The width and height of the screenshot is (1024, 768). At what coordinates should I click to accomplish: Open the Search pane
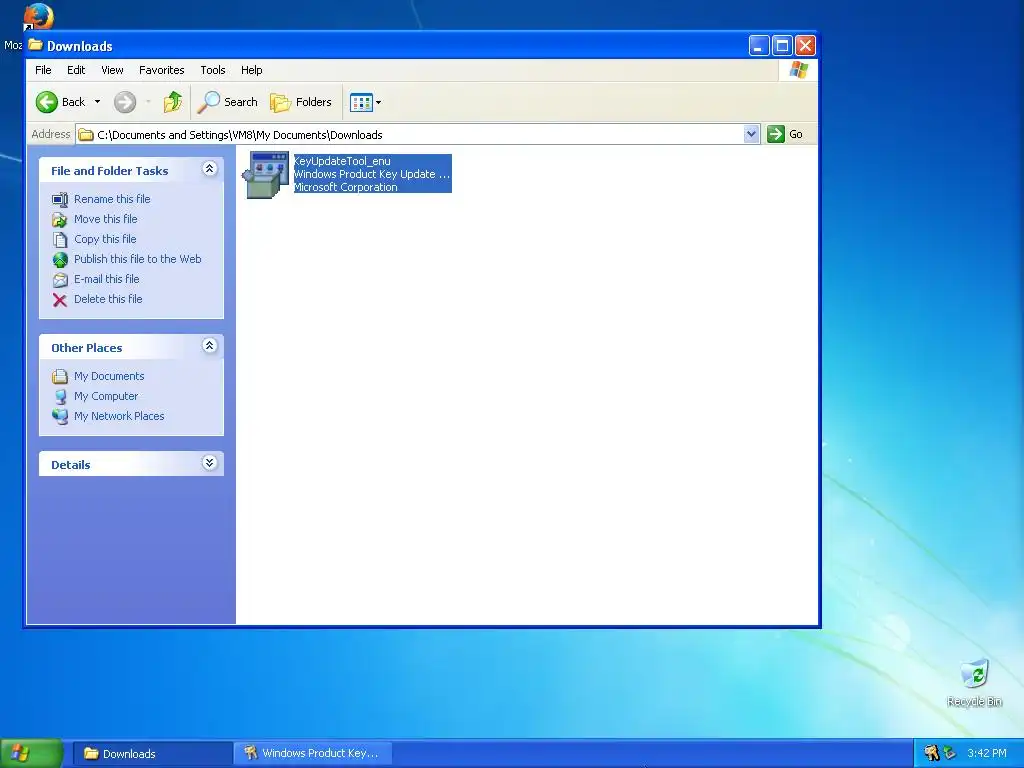pyautogui.click(x=228, y=102)
